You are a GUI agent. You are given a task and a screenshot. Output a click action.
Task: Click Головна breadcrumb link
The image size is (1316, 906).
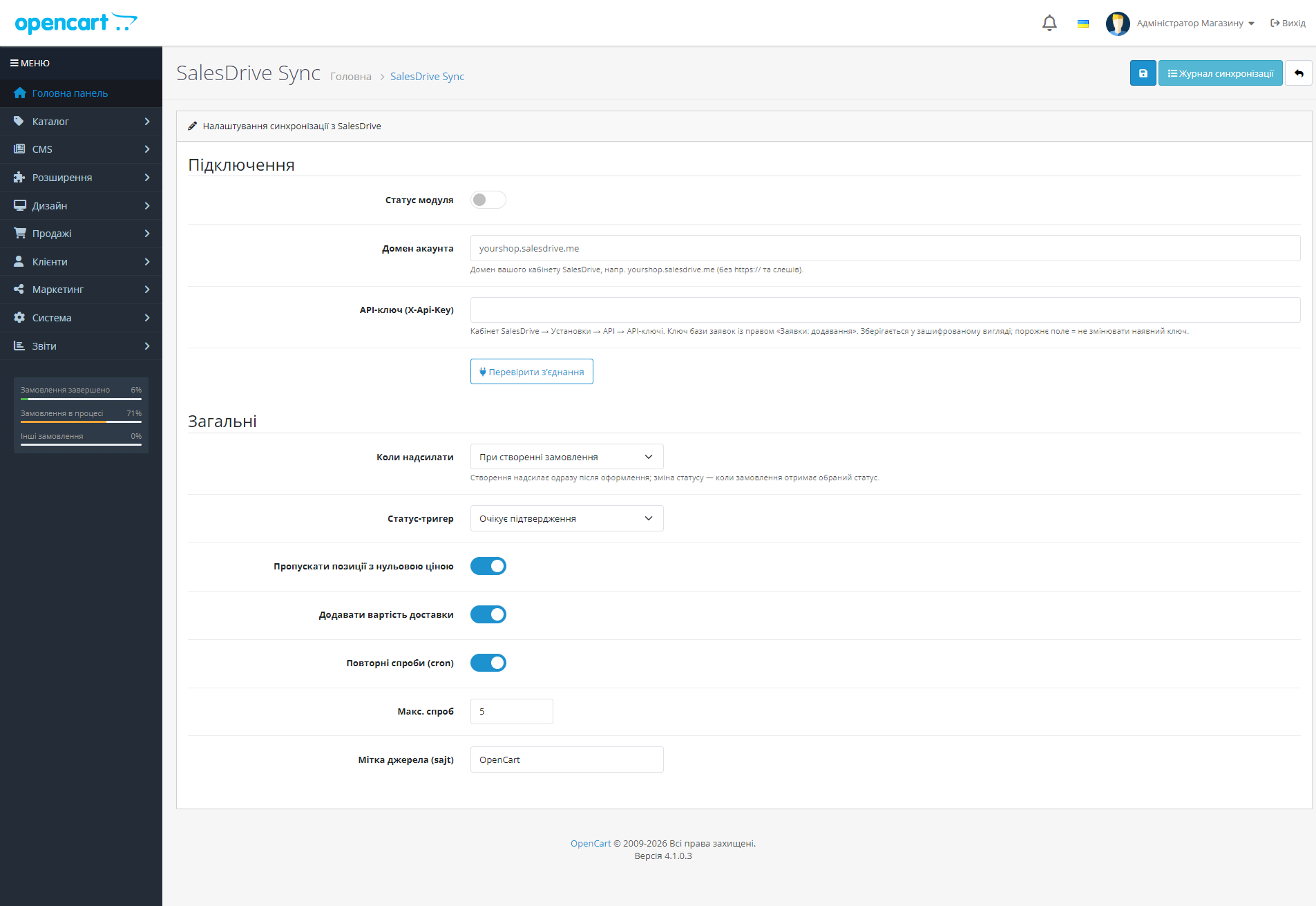351,76
